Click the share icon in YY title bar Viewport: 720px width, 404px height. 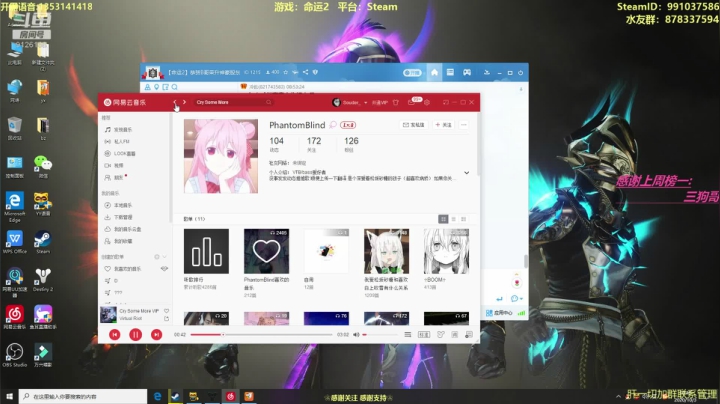coord(305,72)
